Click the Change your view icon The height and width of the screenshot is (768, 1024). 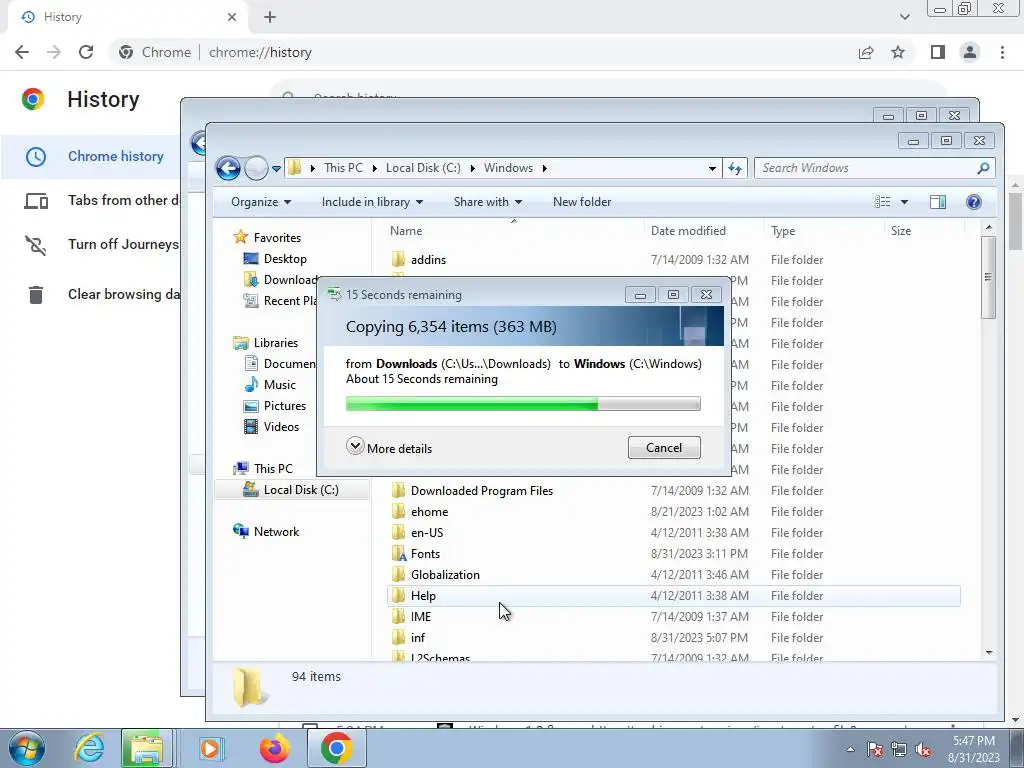882,202
